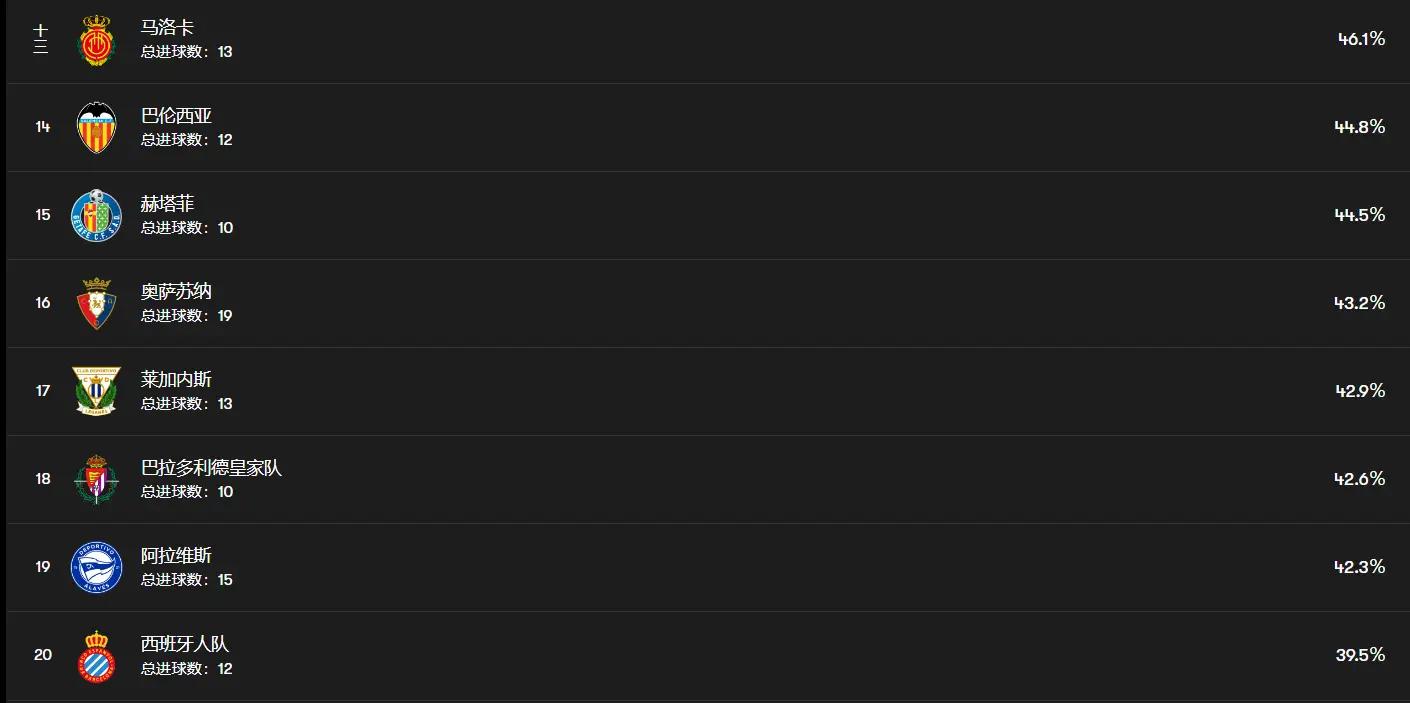1410x703 pixels.
Task: Open team name 巴伦西亚
Action: point(176,116)
